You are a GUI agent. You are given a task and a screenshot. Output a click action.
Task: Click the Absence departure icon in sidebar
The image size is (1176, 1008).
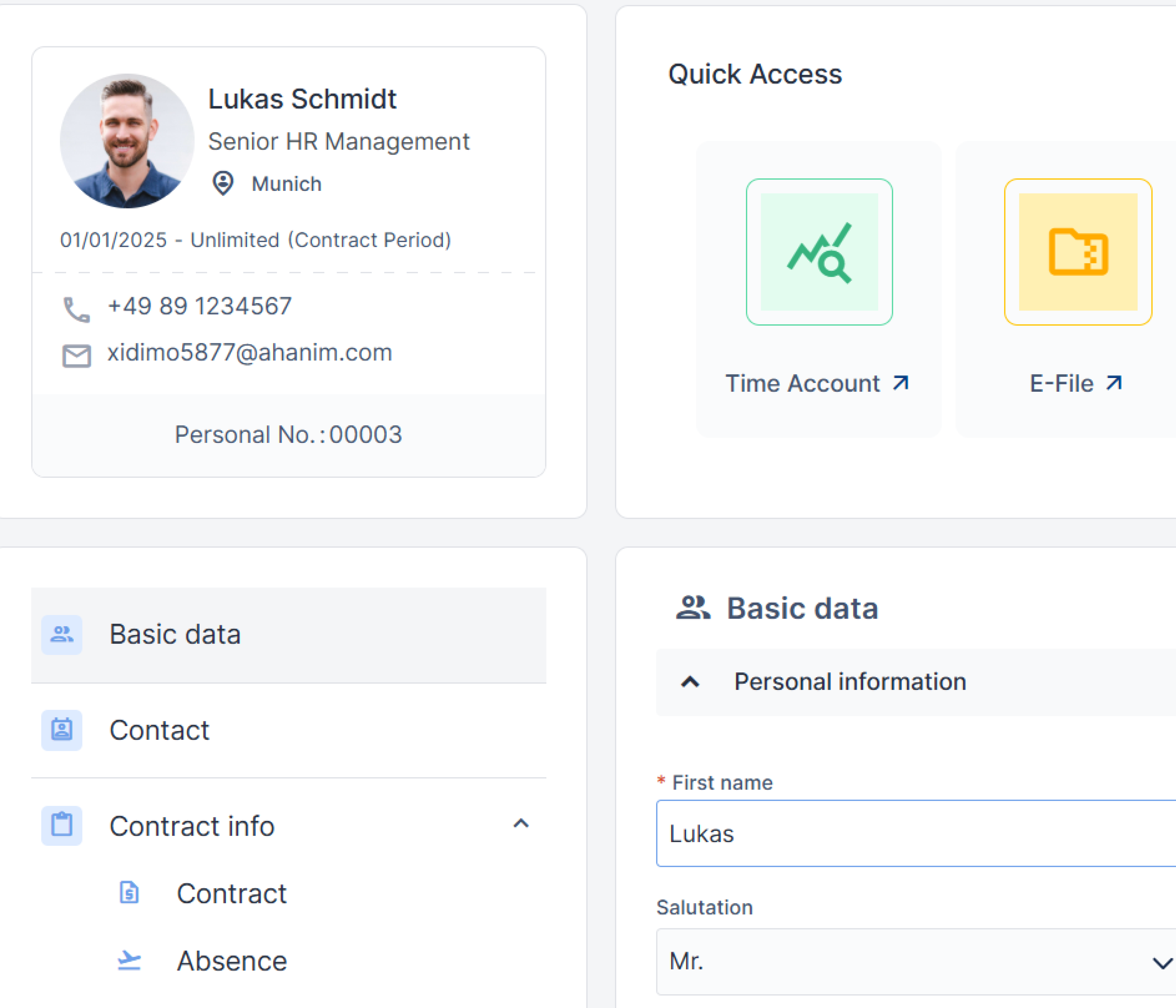pyautogui.click(x=129, y=960)
